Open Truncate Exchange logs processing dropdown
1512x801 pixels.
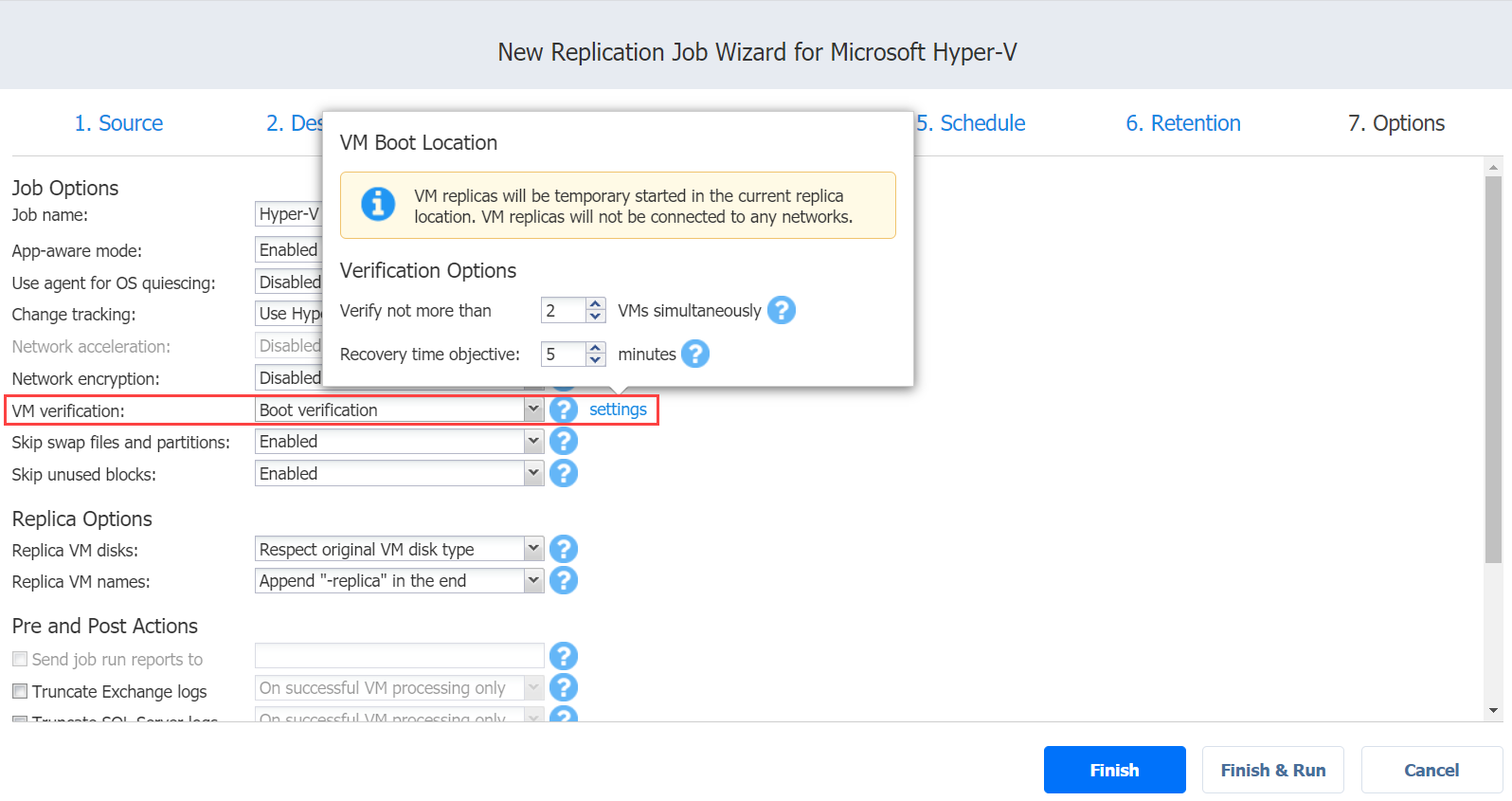(x=533, y=687)
